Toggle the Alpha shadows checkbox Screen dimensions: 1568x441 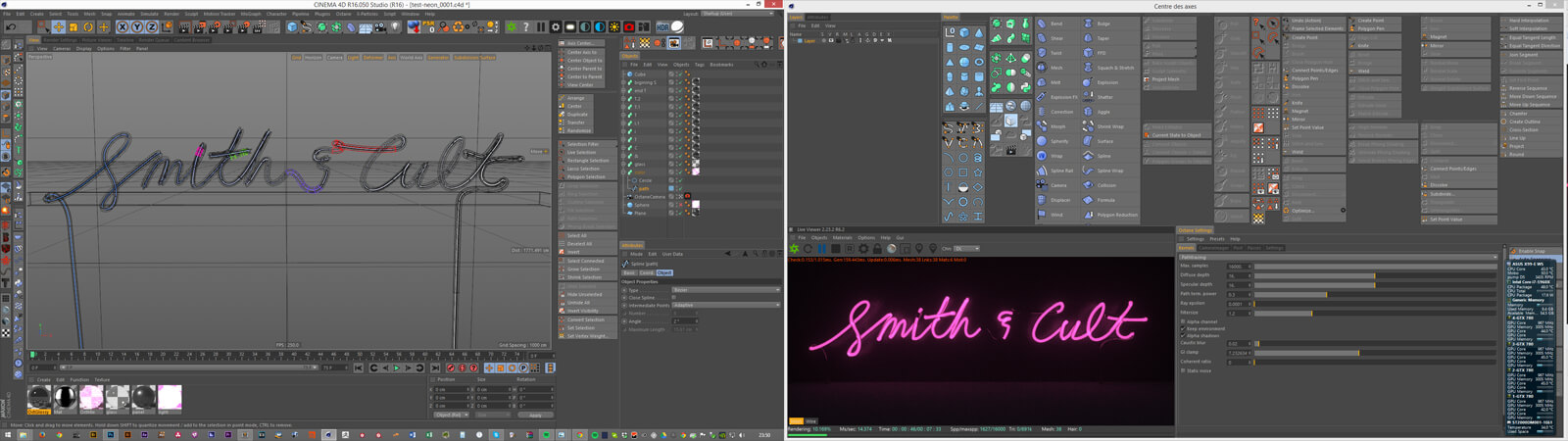[x=1183, y=335]
